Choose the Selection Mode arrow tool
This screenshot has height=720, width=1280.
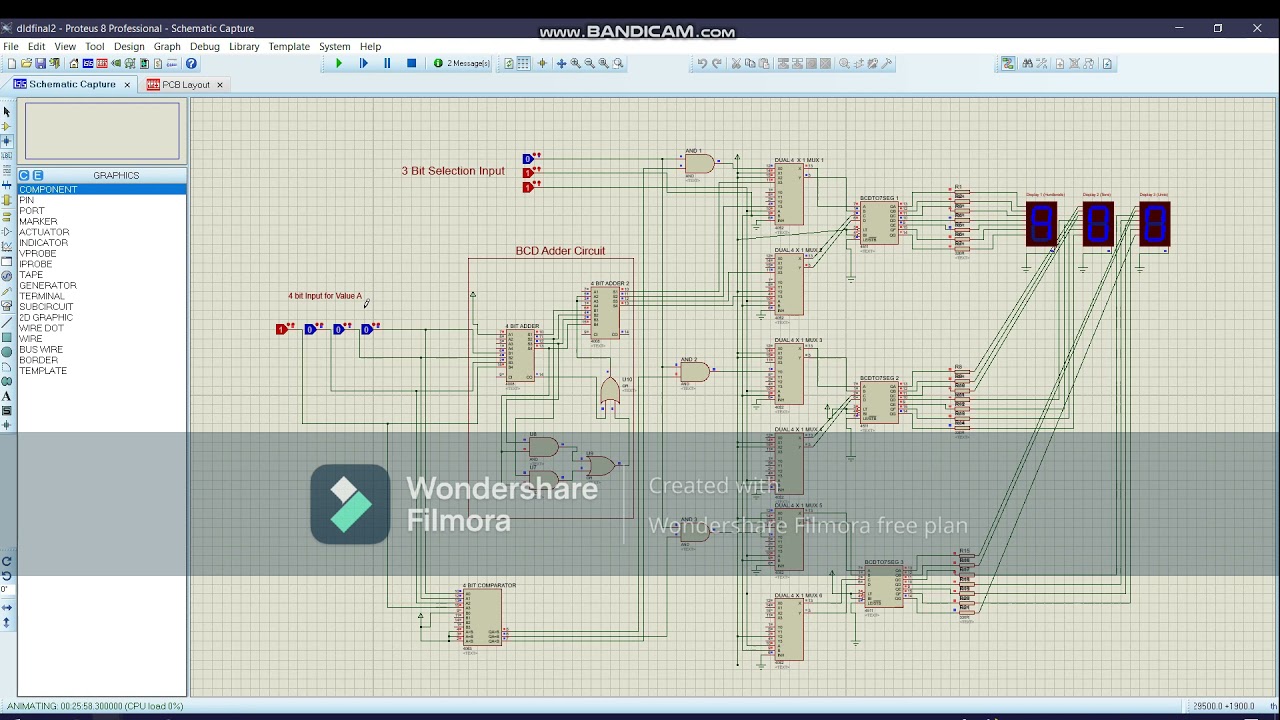click(6, 112)
